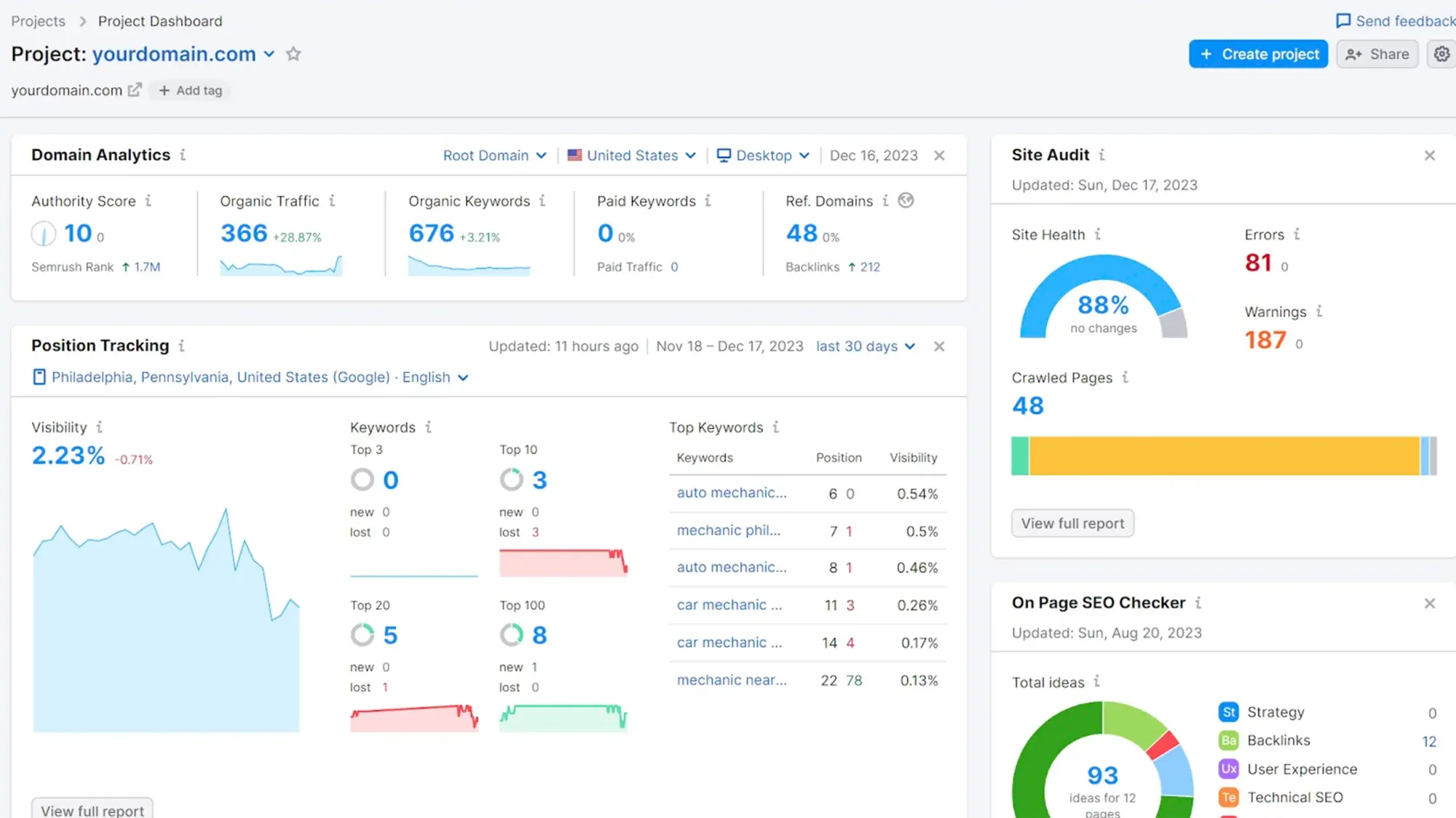The height and width of the screenshot is (818, 1456).
Task: Open the last 30 days range dropdown
Action: tap(866, 346)
